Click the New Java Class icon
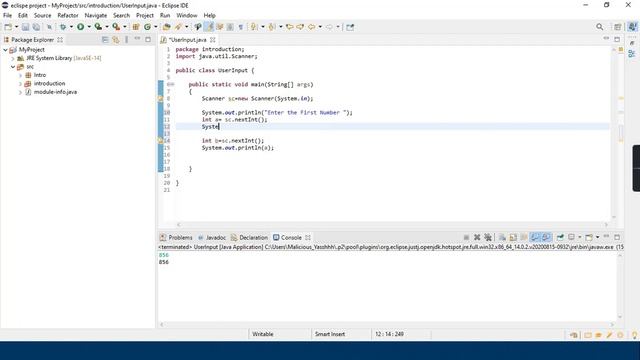The height and width of the screenshot is (360, 640). pyautogui.click(x=147, y=27)
